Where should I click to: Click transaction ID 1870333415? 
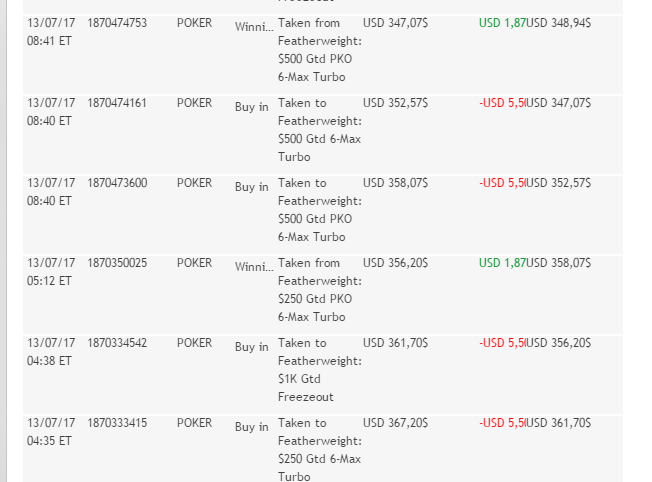[117, 423]
